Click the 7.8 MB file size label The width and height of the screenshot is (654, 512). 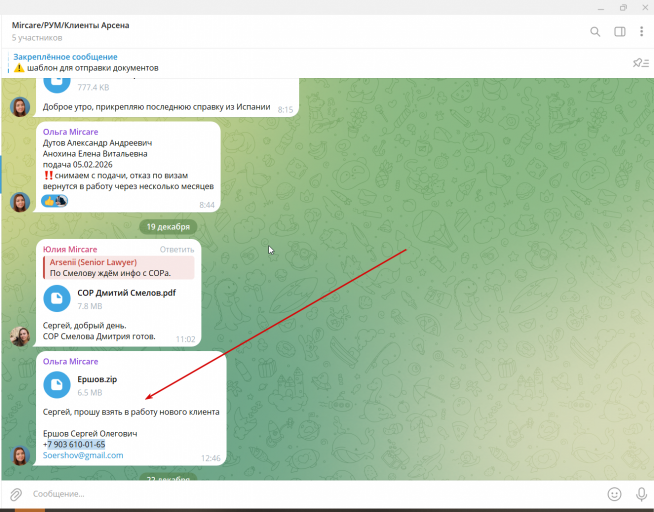[x=90, y=306]
